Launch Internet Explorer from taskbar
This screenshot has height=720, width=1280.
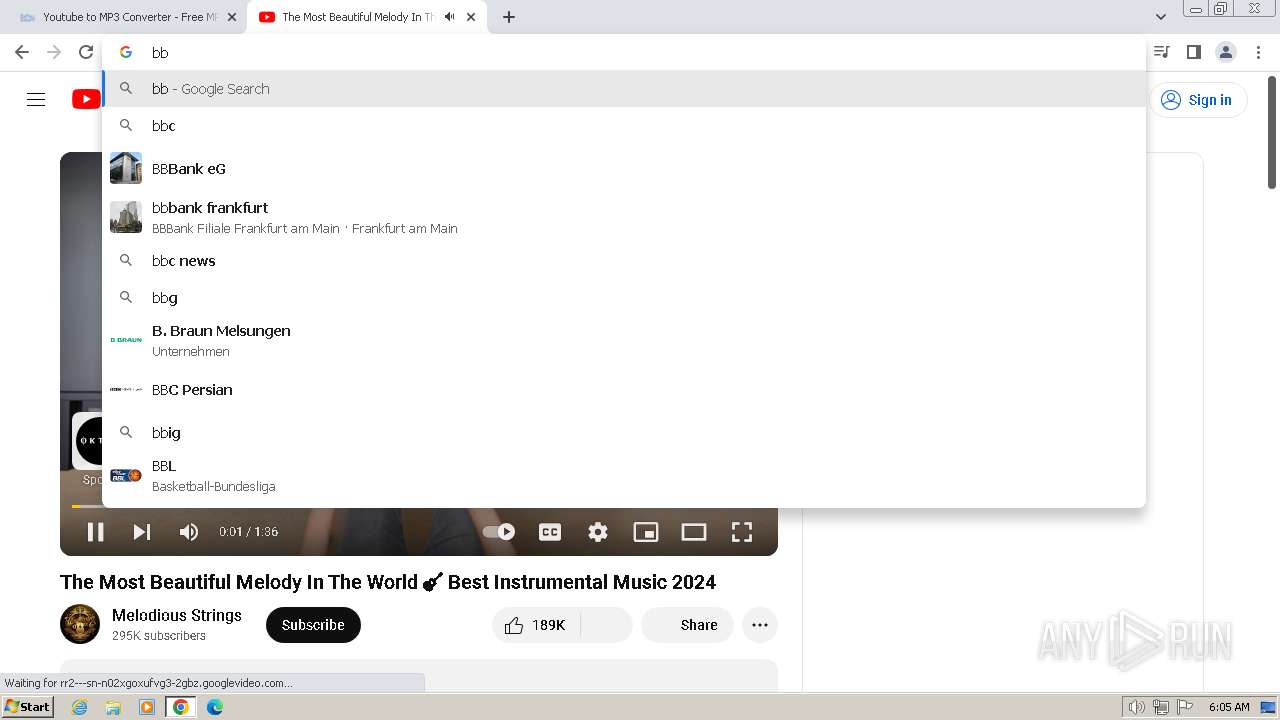pyautogui.click(x=80, y=707)
